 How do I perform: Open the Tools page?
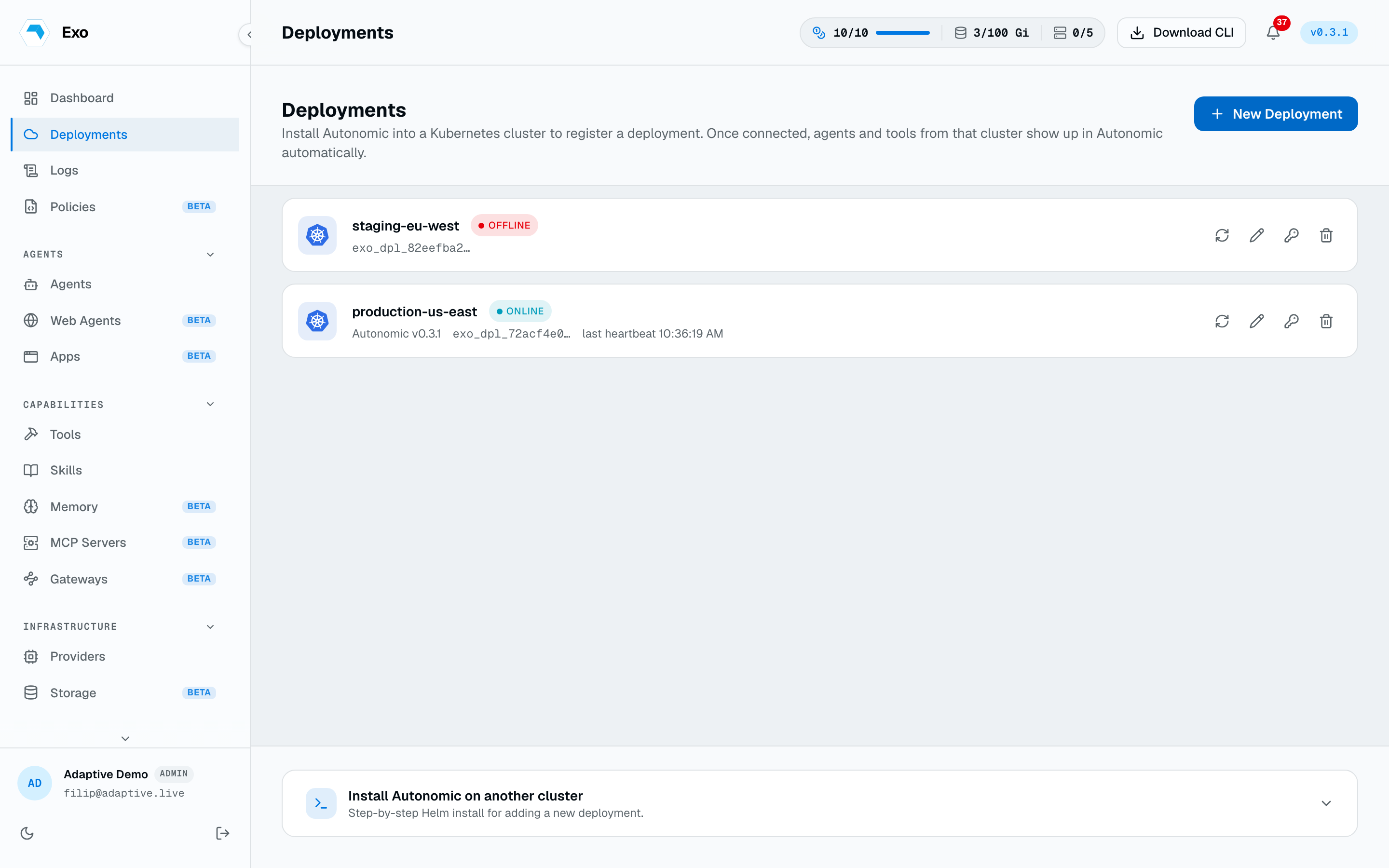(x=124, y=434)
